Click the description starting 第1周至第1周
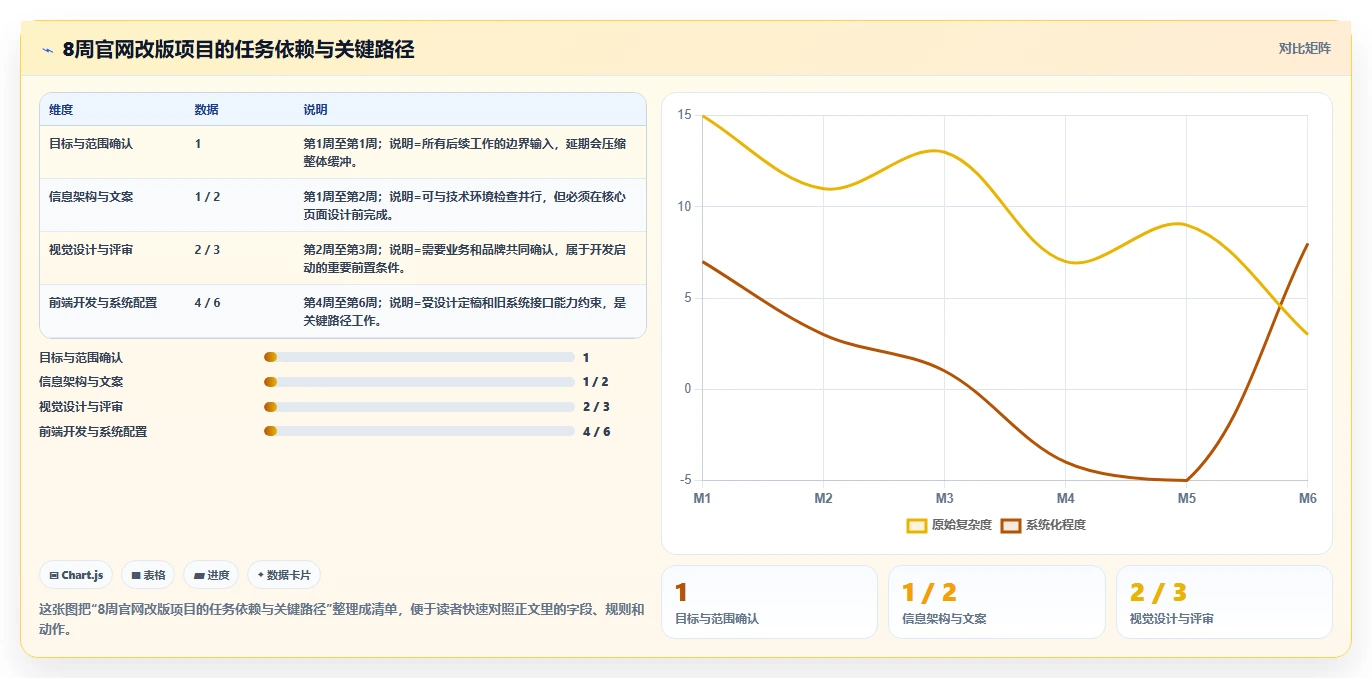This screenshot has height=678, width=1372. click(465, 152)
